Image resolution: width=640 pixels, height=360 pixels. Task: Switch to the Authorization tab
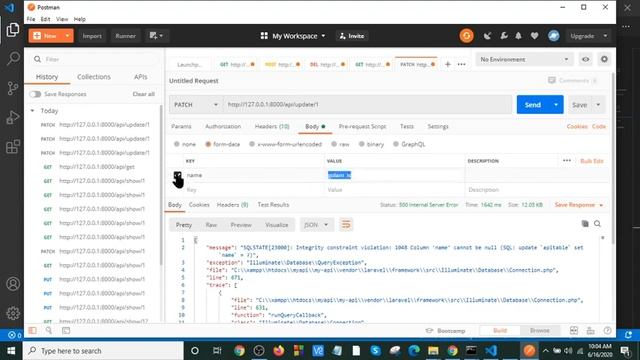223,127
